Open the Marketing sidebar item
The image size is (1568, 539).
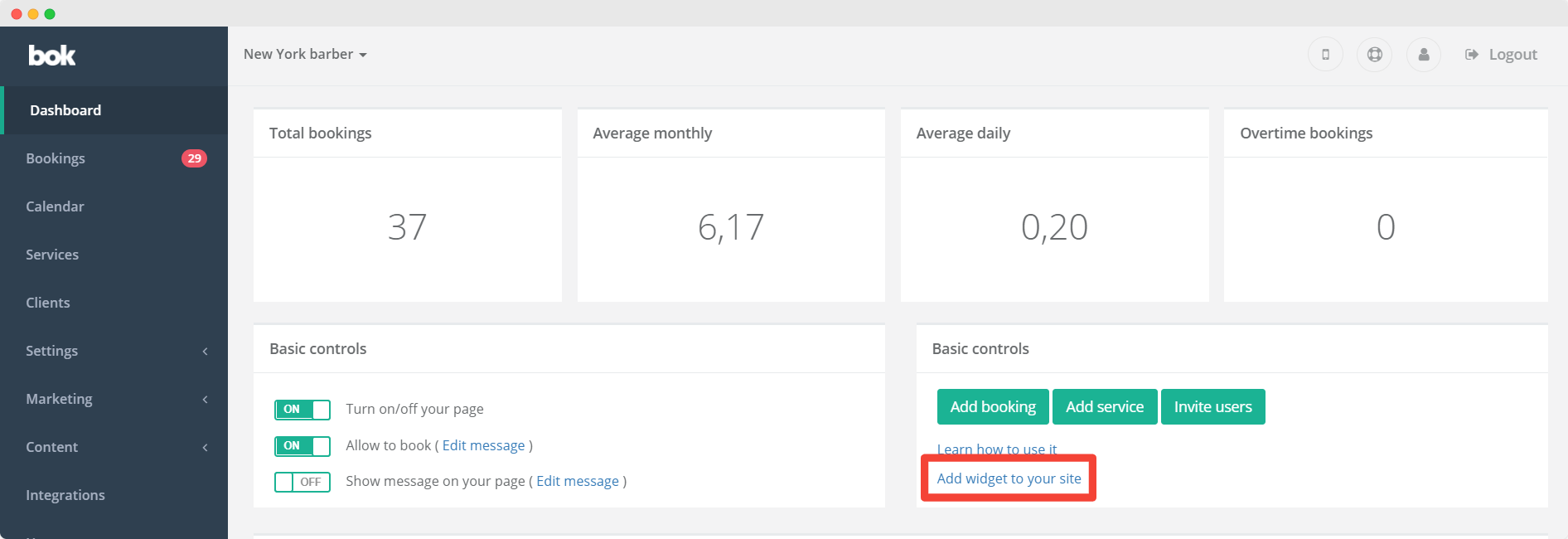click(x=114, y=399)
